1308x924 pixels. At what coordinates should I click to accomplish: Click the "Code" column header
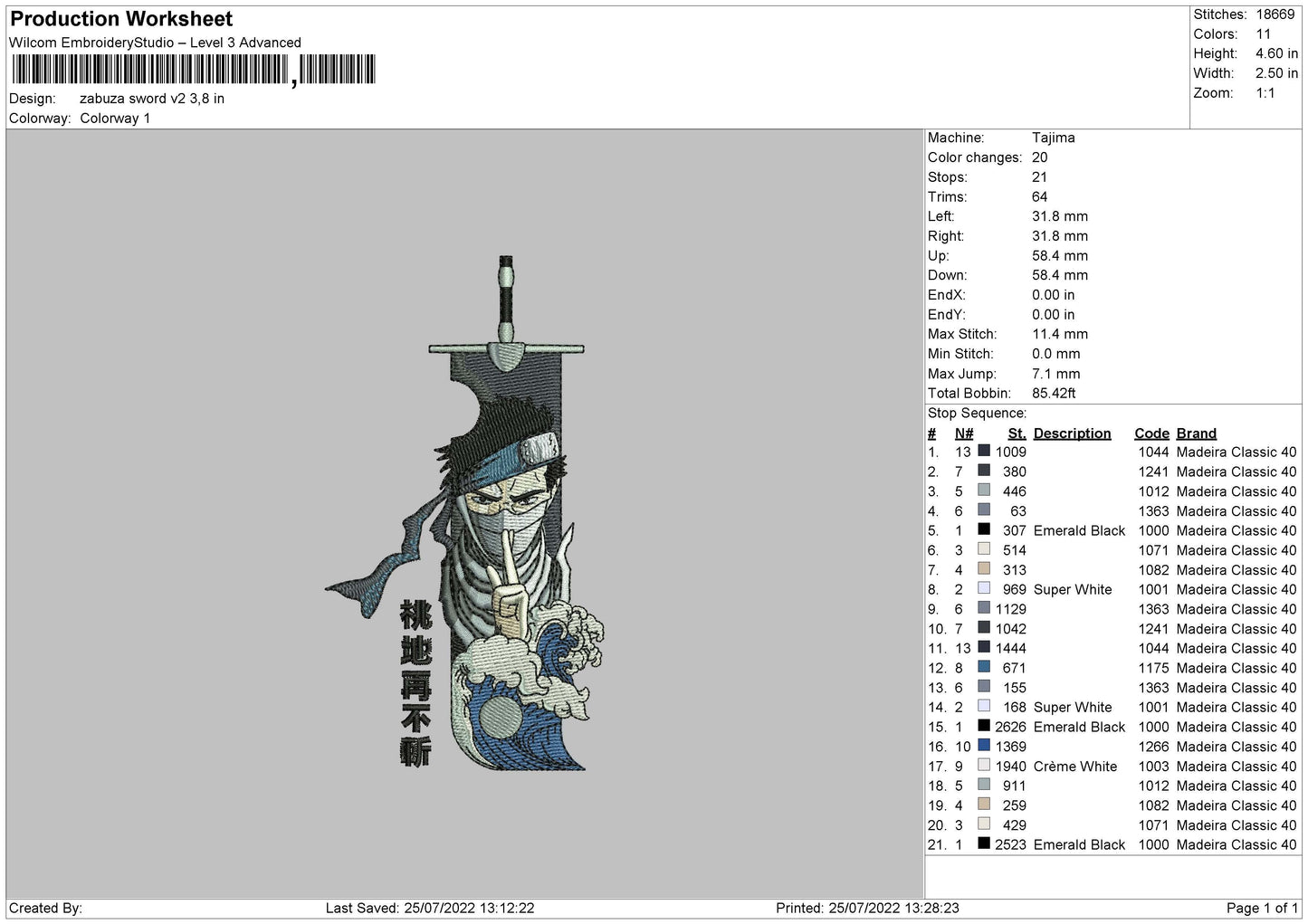1152,433
